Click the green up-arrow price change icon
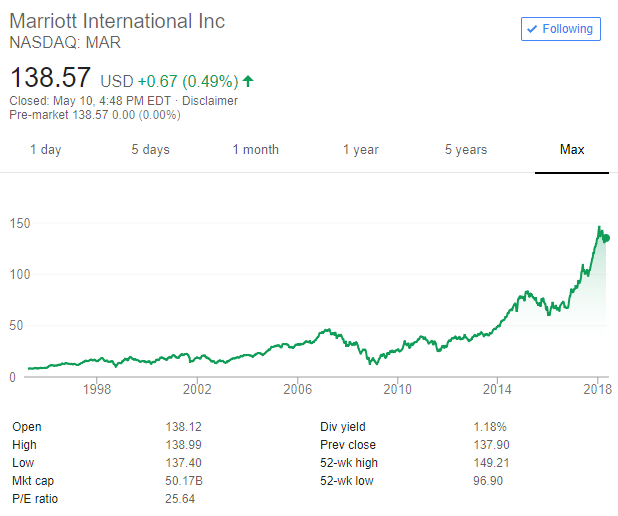618x516 pixels. point(248,81)
